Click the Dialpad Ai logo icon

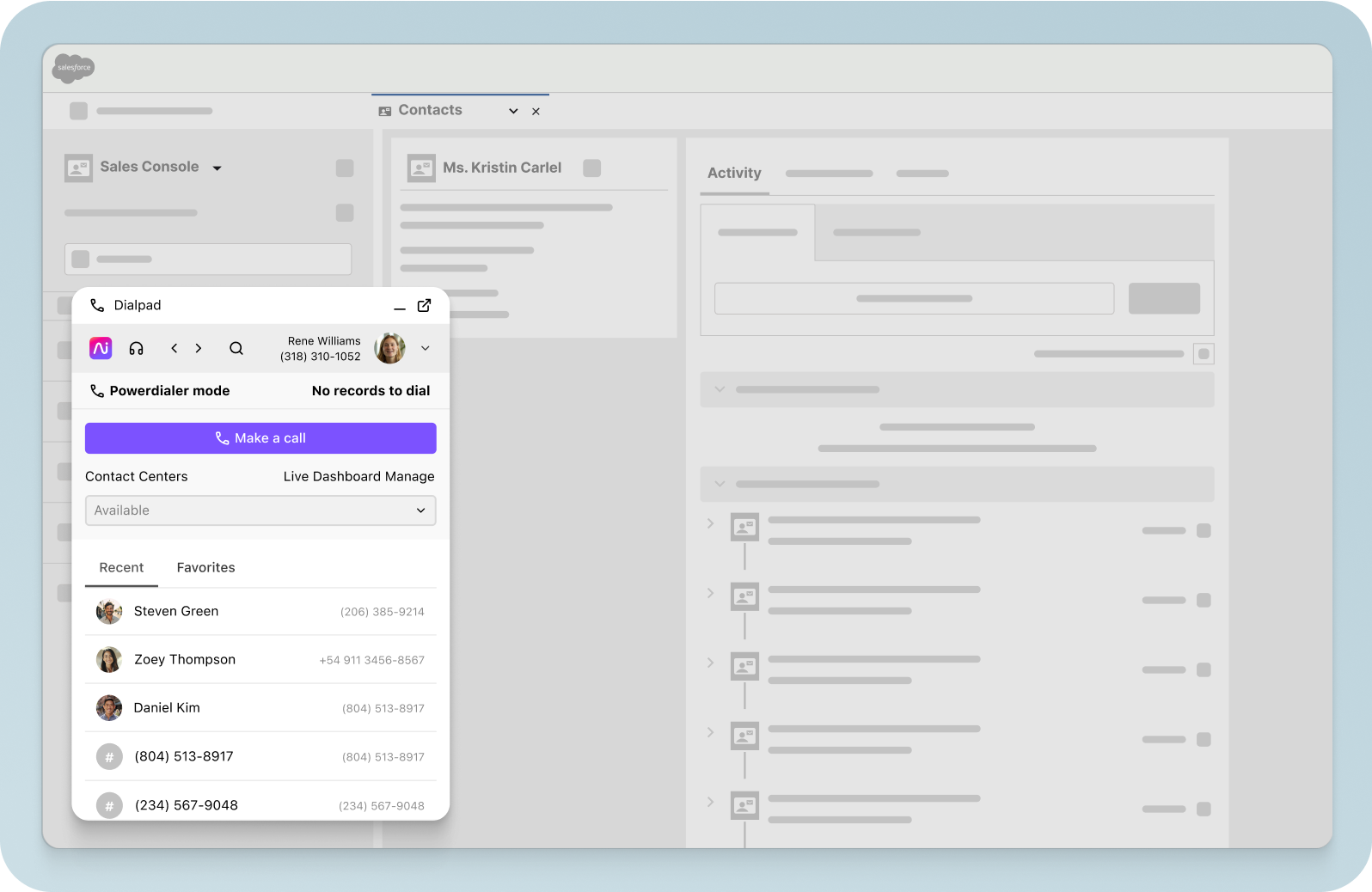[x=101, y=348]
